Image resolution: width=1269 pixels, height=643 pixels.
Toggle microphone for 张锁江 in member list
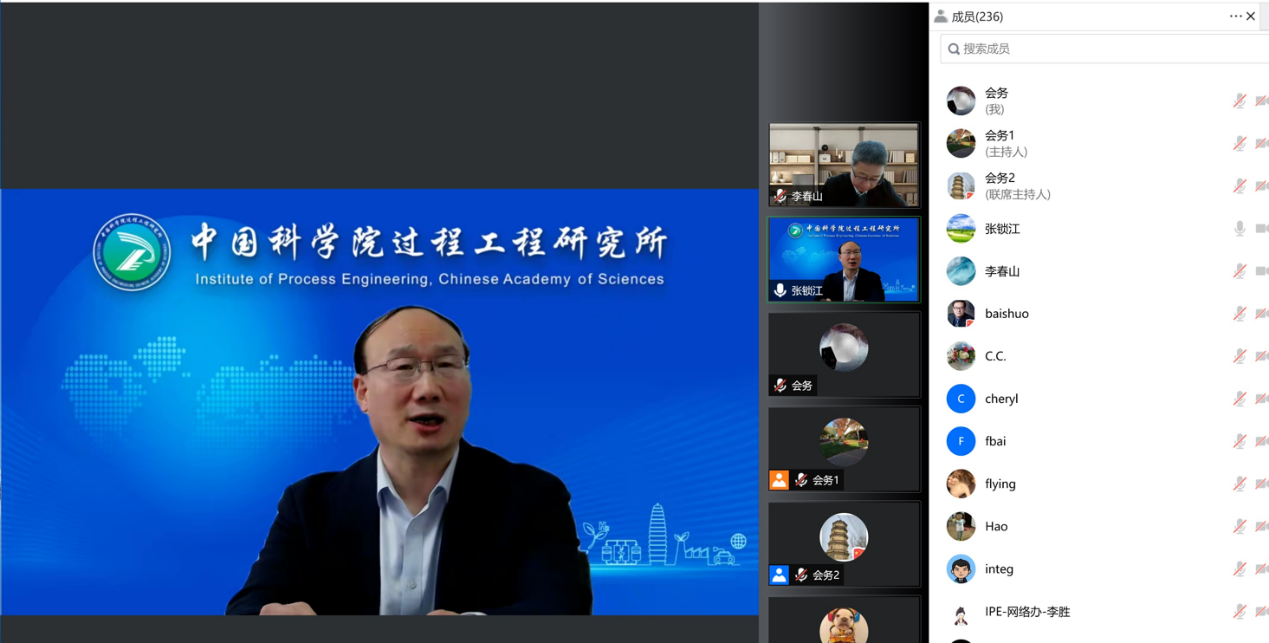[x=1240, y=229]
